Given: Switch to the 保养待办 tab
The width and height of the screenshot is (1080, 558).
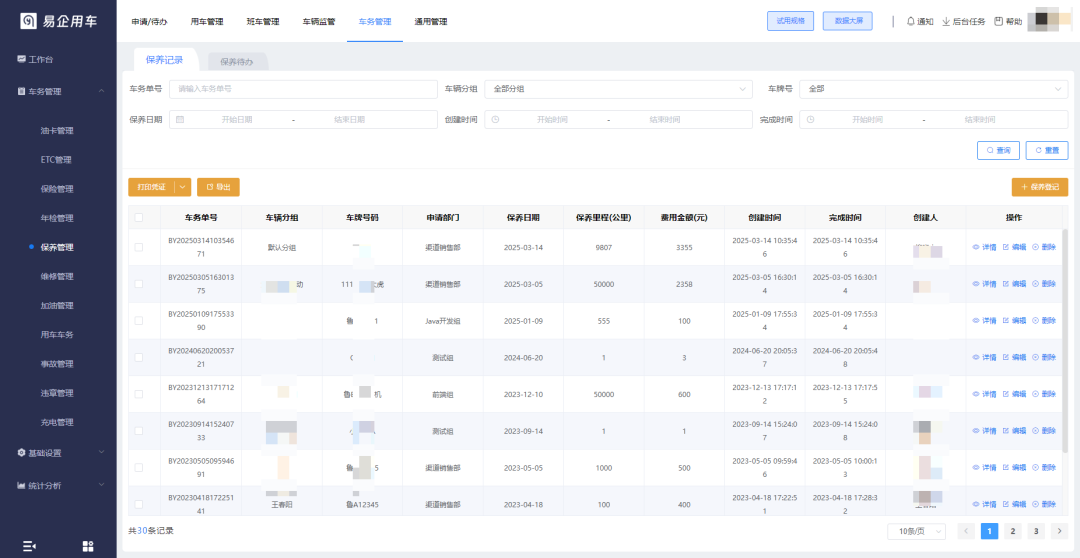Looking at the screenshot, I should (237, 62).
